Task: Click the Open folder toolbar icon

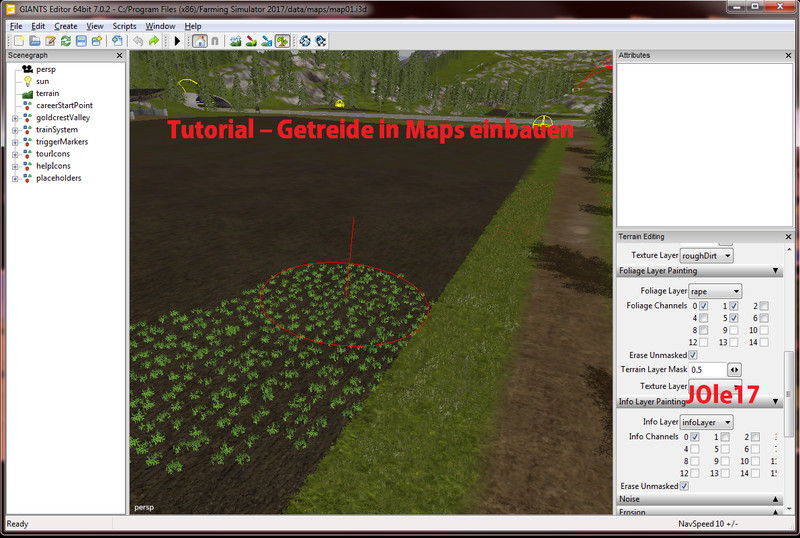Action: pyautogui.click(x=35, y=41)
